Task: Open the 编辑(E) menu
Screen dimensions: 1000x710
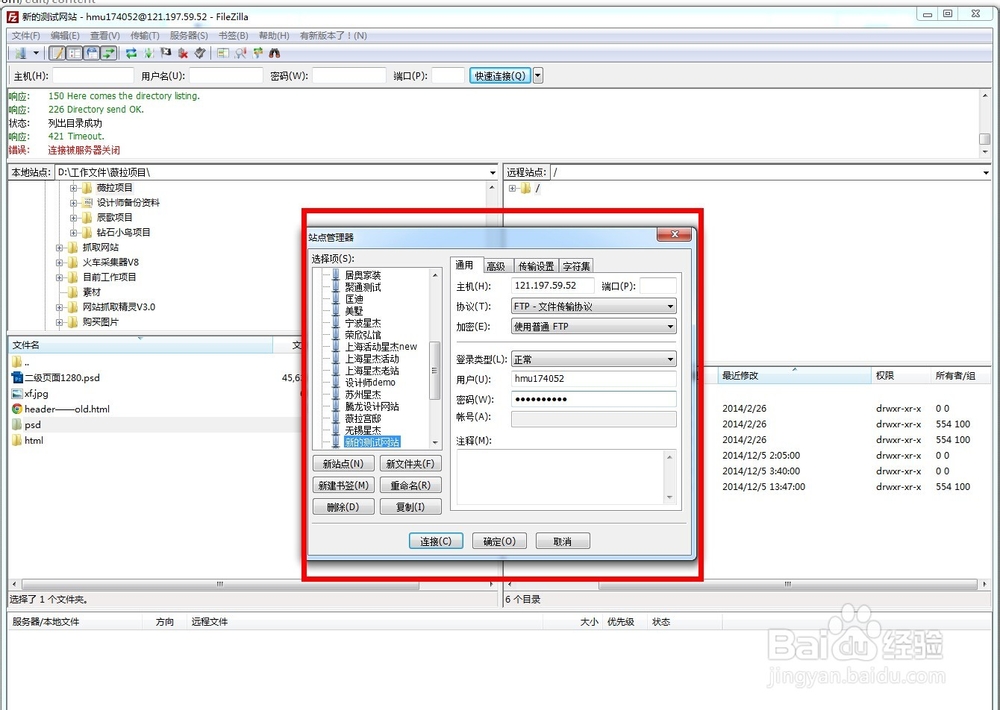Action: [x=65, y=36]
